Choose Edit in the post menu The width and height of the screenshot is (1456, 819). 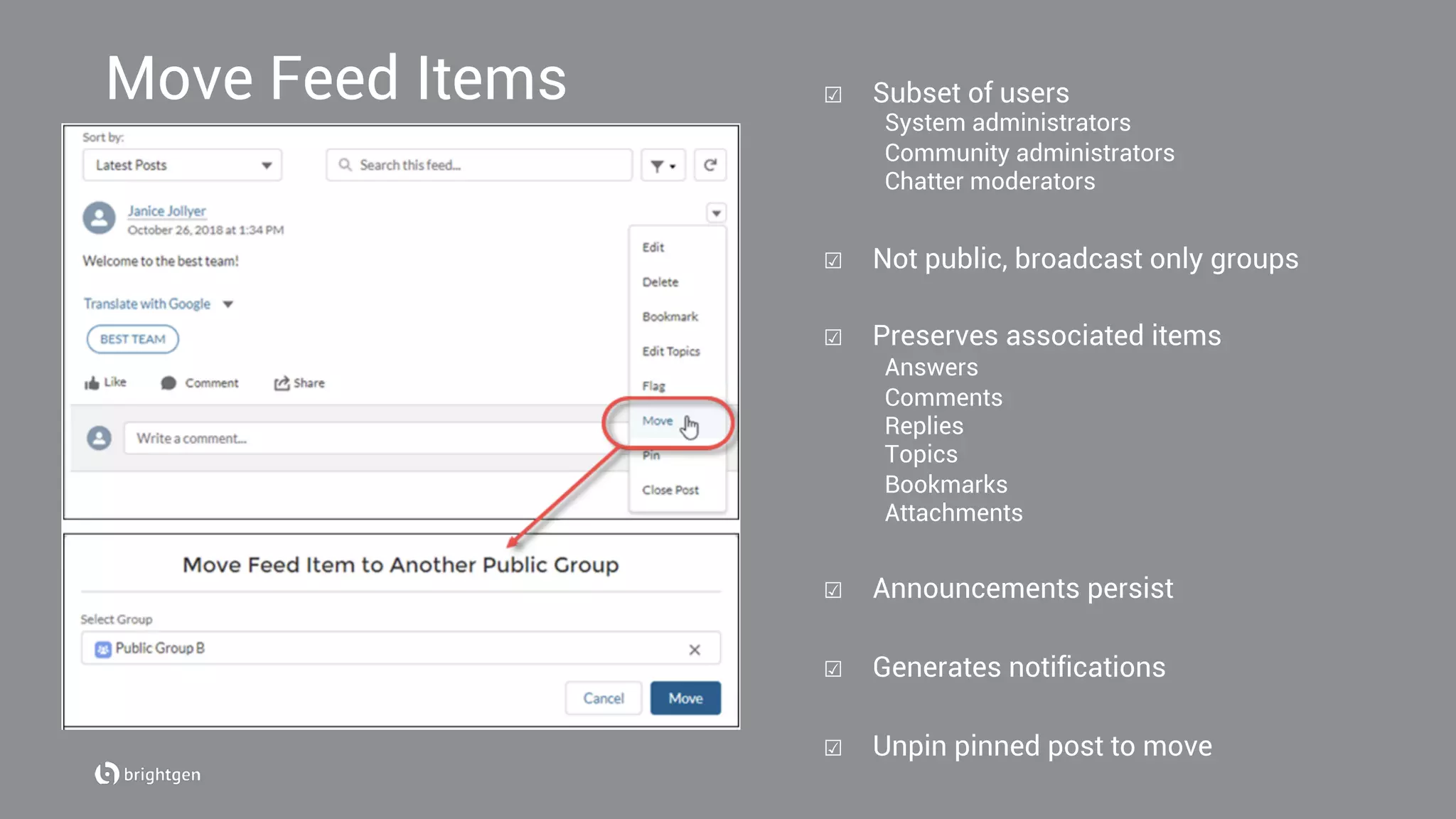point(653,247)
